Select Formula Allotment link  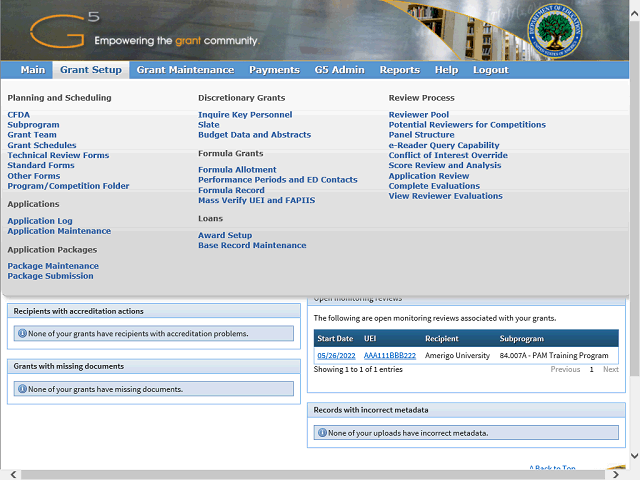point(237,170)
